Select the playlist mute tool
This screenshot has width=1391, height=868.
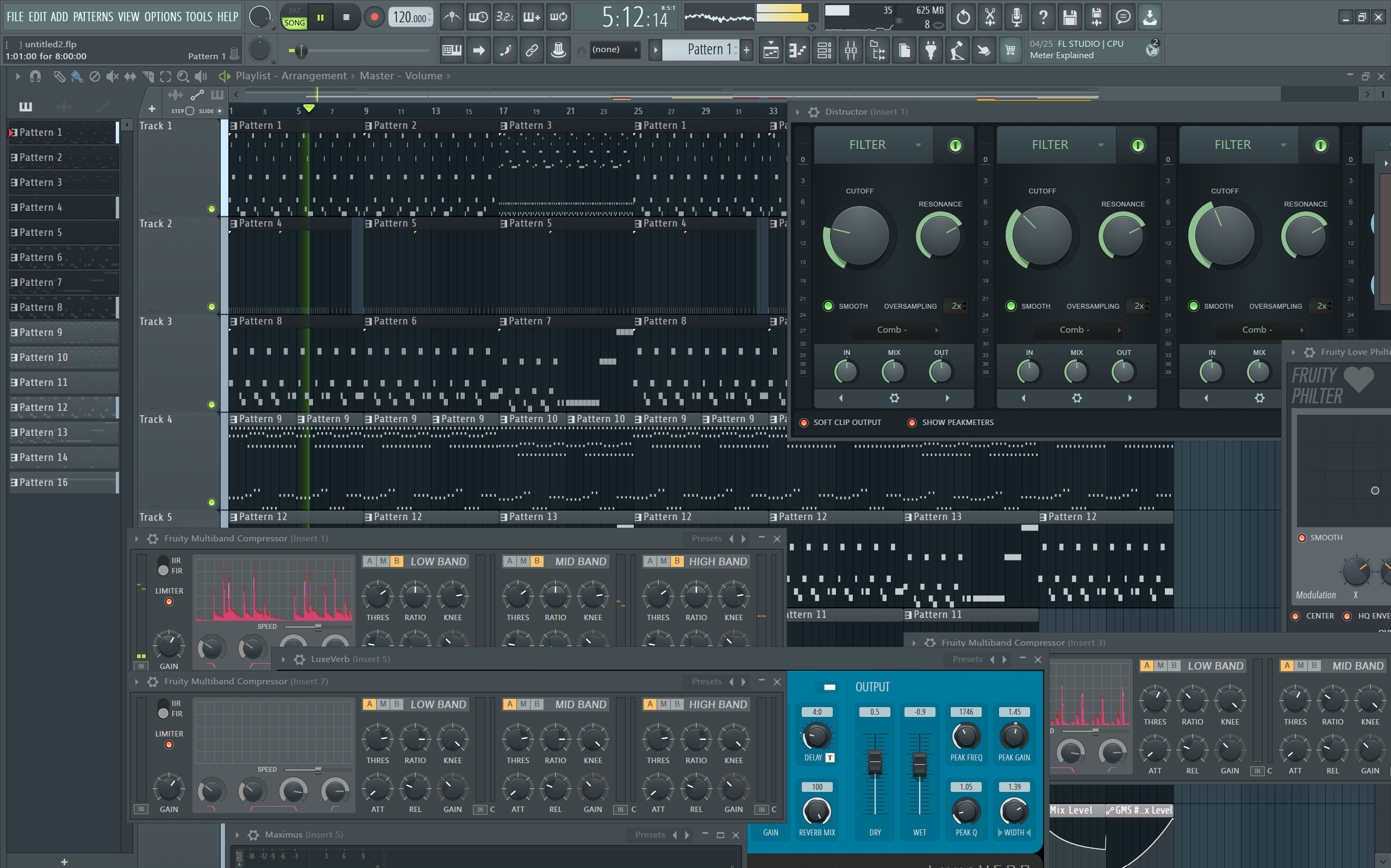tap(113, 76)
